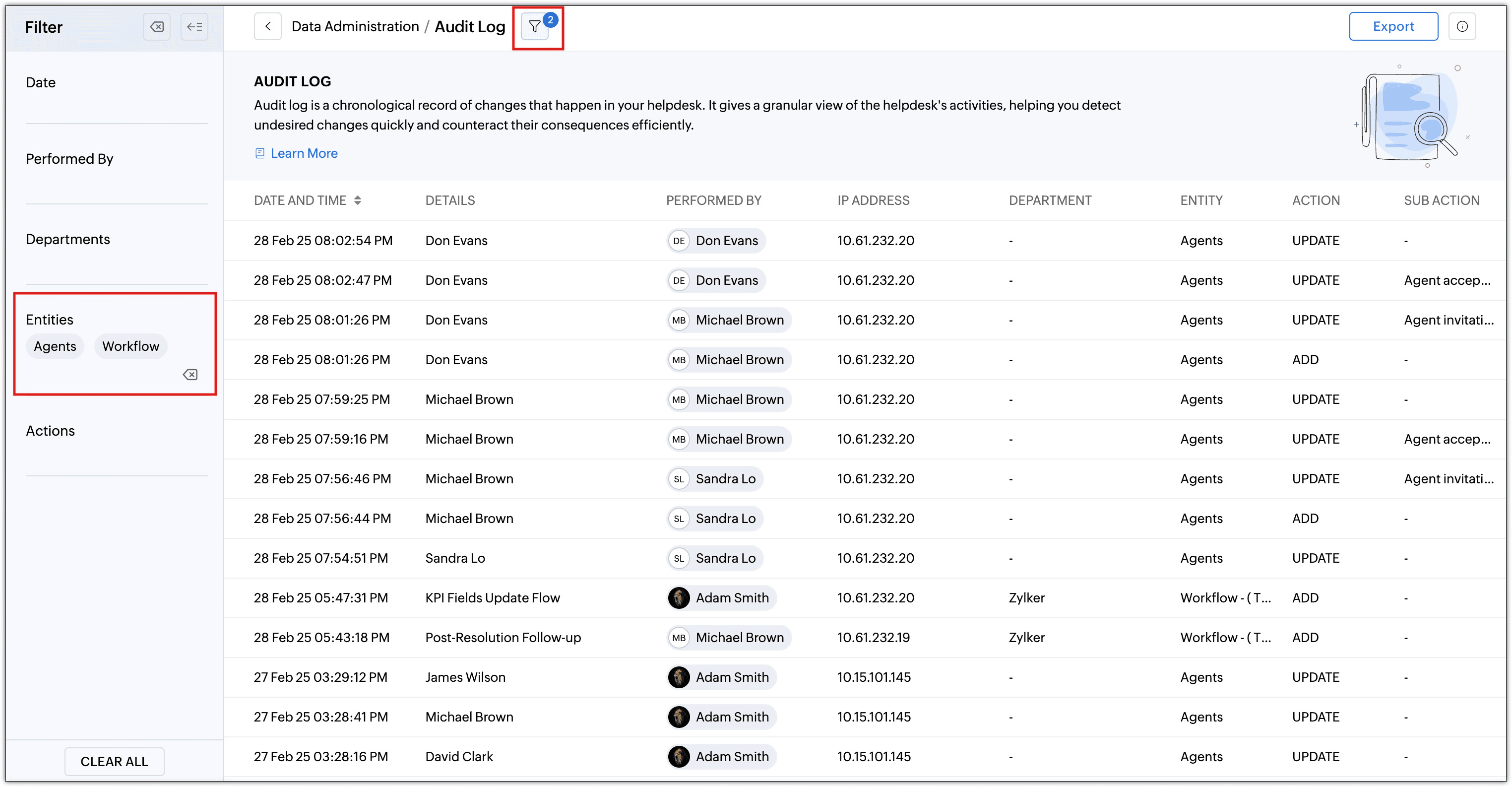
Task: Open the Learn More link
Action: 304,153
